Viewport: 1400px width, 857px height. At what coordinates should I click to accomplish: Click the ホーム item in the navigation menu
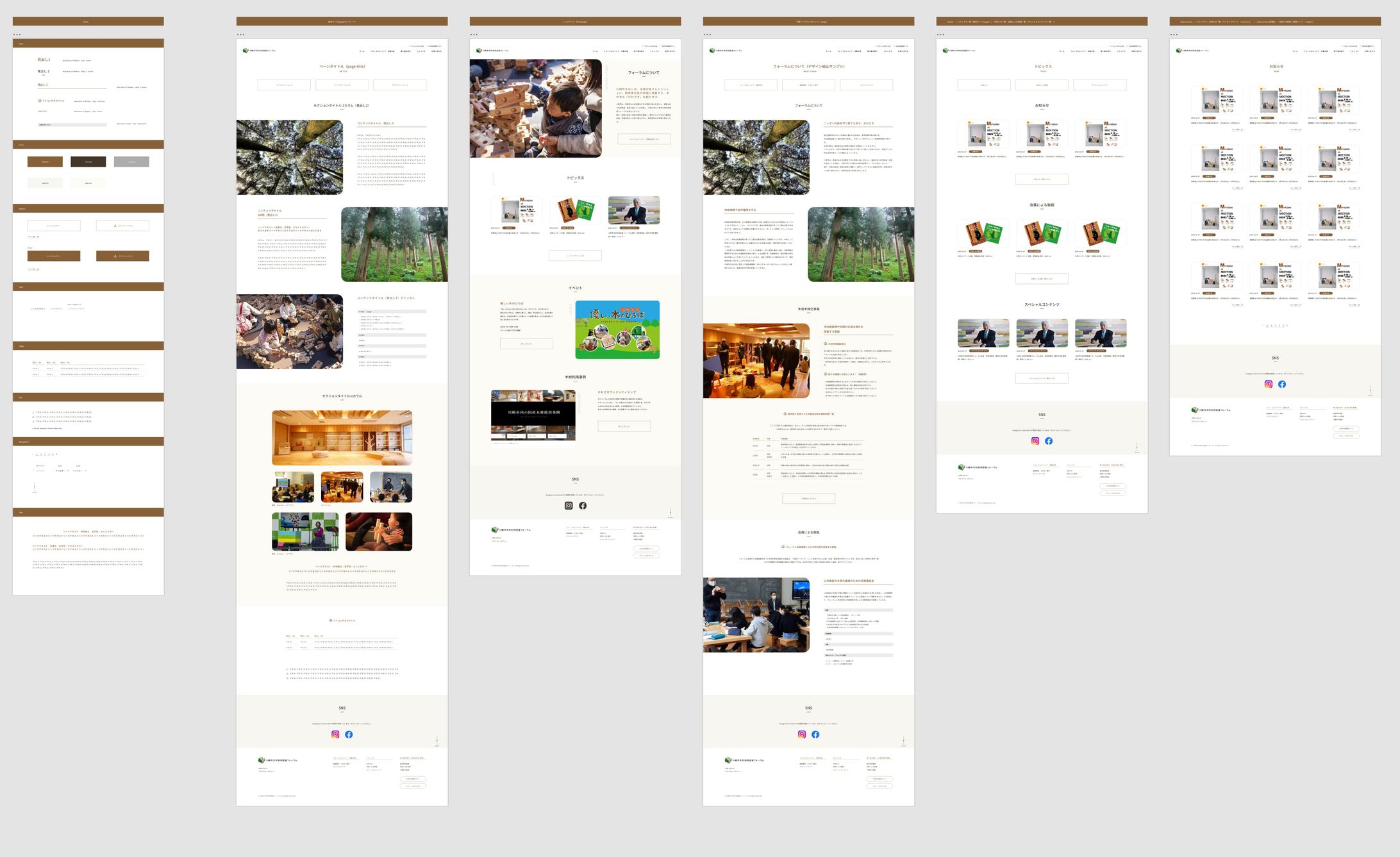coord(362,51)
